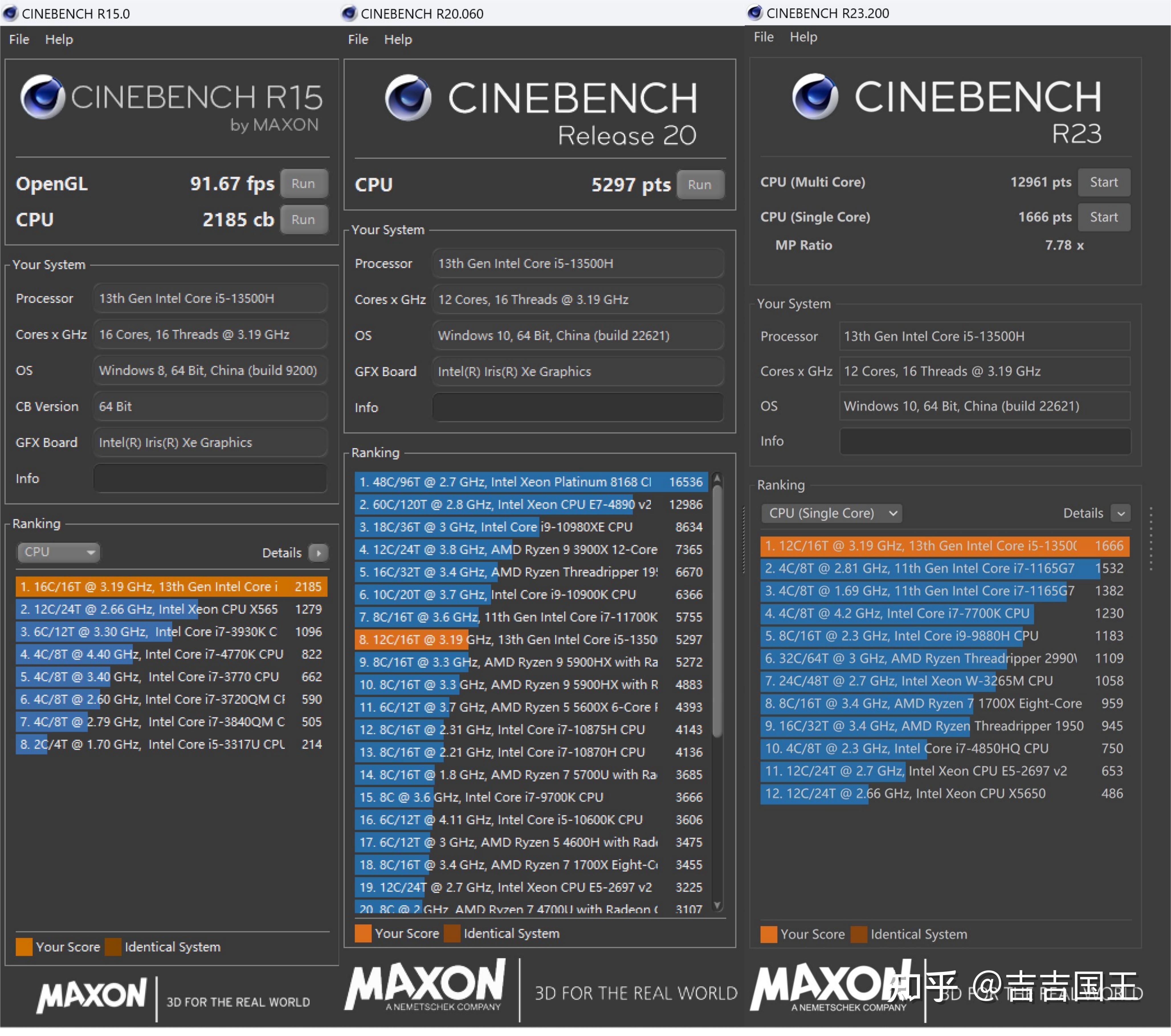Screen dimensions: 1171x1036
Task: Click R15 GFX Board Iris Xe field
Action: tap(210, 442)
